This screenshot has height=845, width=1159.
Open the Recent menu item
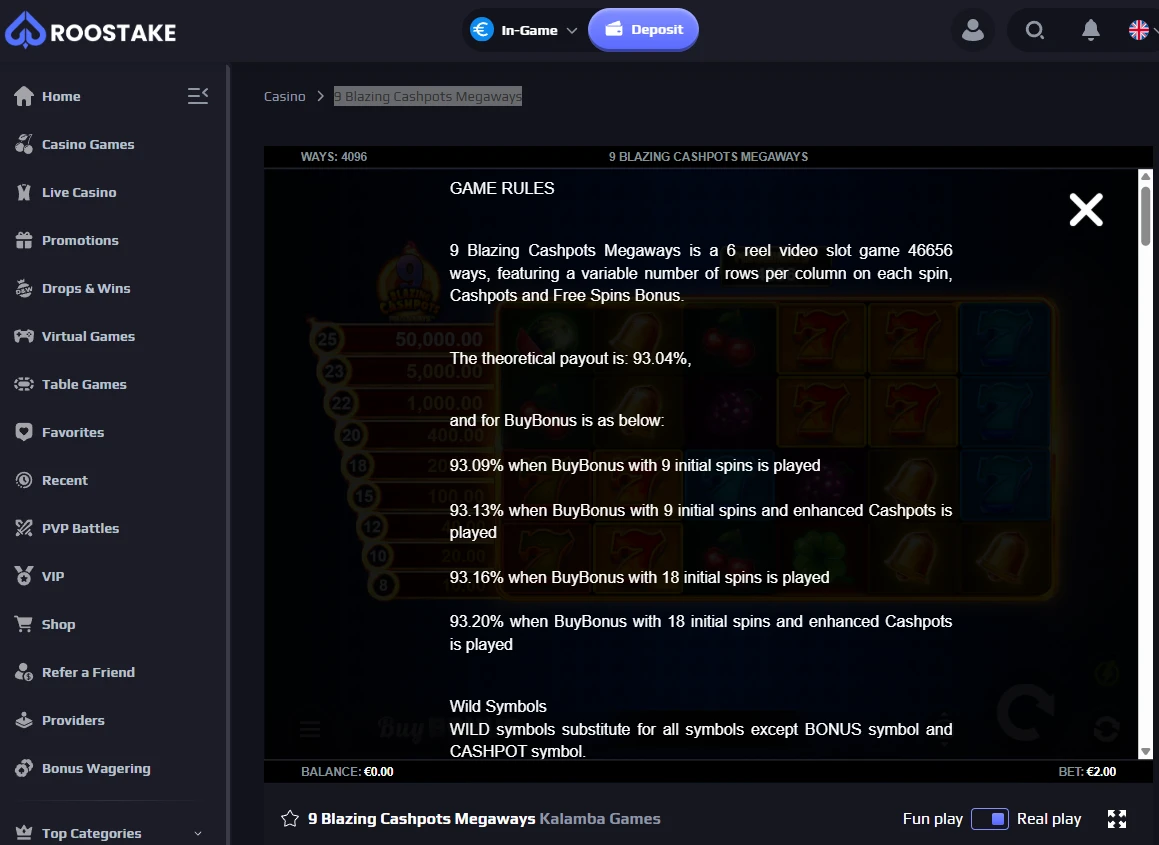(65, 481)
